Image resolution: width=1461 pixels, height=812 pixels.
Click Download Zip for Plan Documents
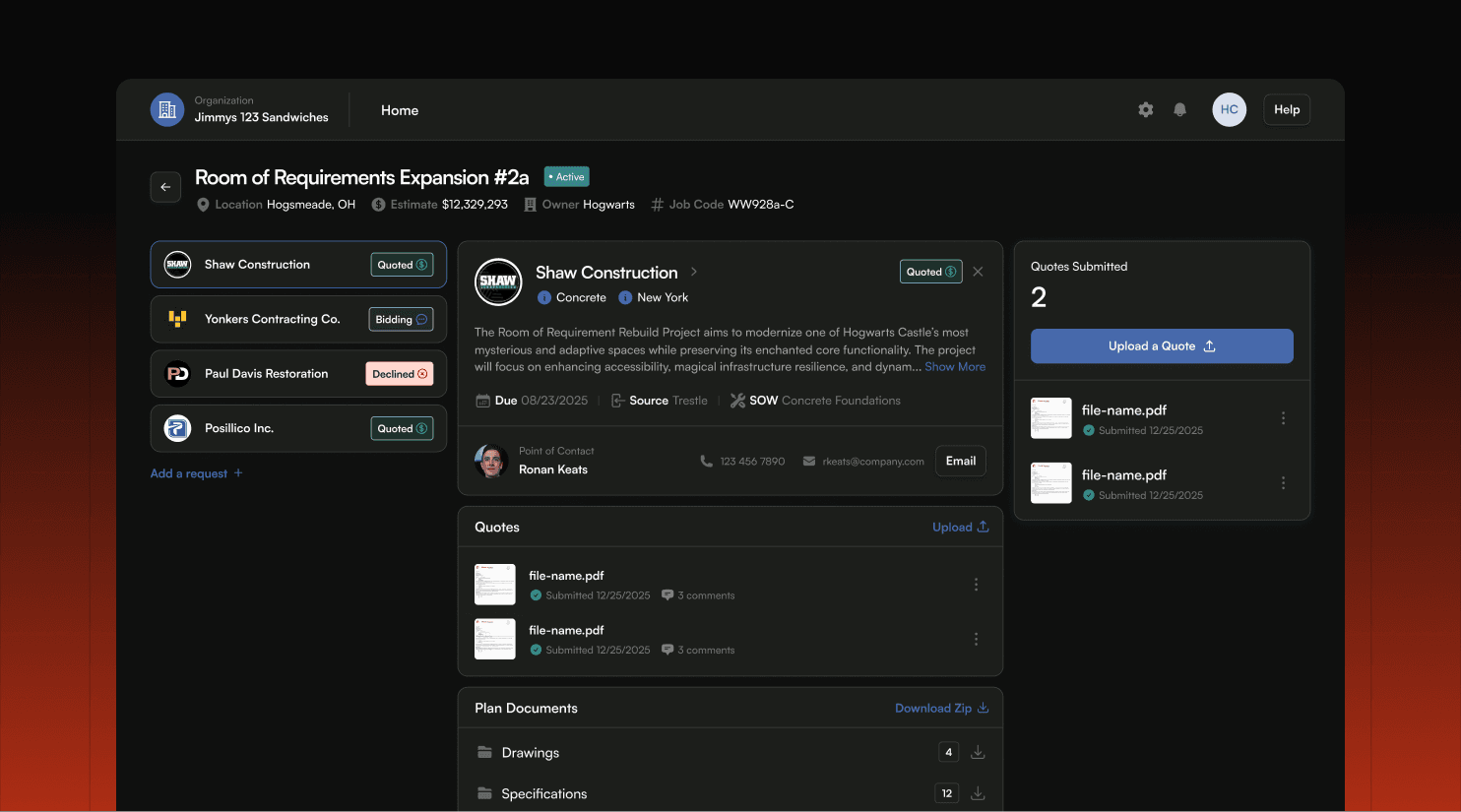pyautogui.click(x=941, y=708)
